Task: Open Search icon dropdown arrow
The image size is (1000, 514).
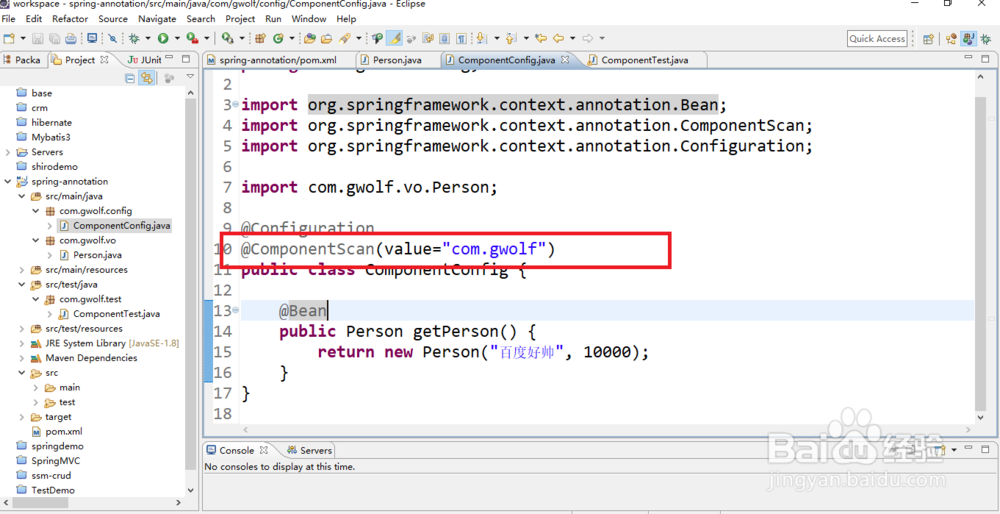Action: point(358,38)
